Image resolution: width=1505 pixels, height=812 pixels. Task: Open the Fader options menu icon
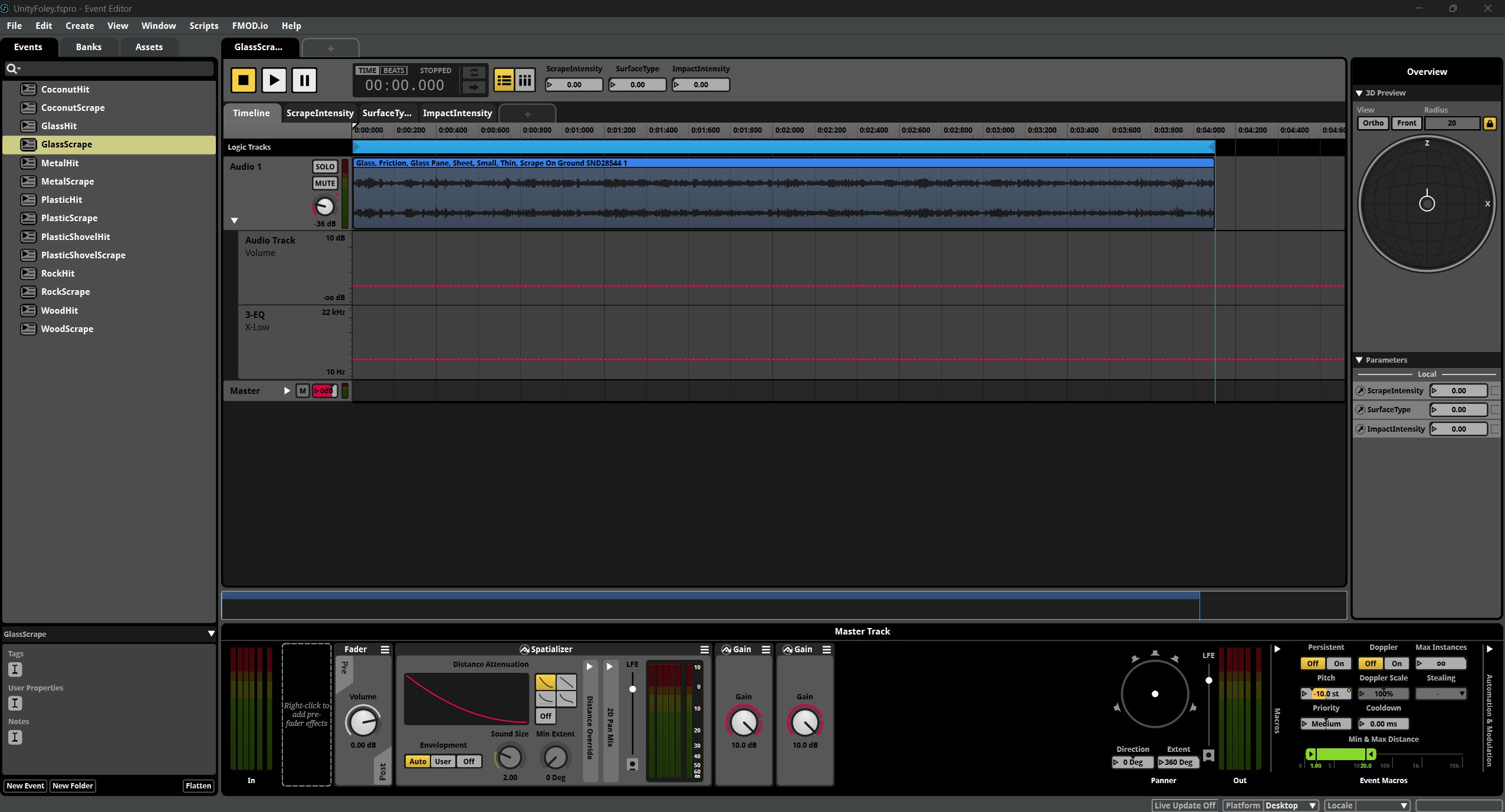pos(385,649)
